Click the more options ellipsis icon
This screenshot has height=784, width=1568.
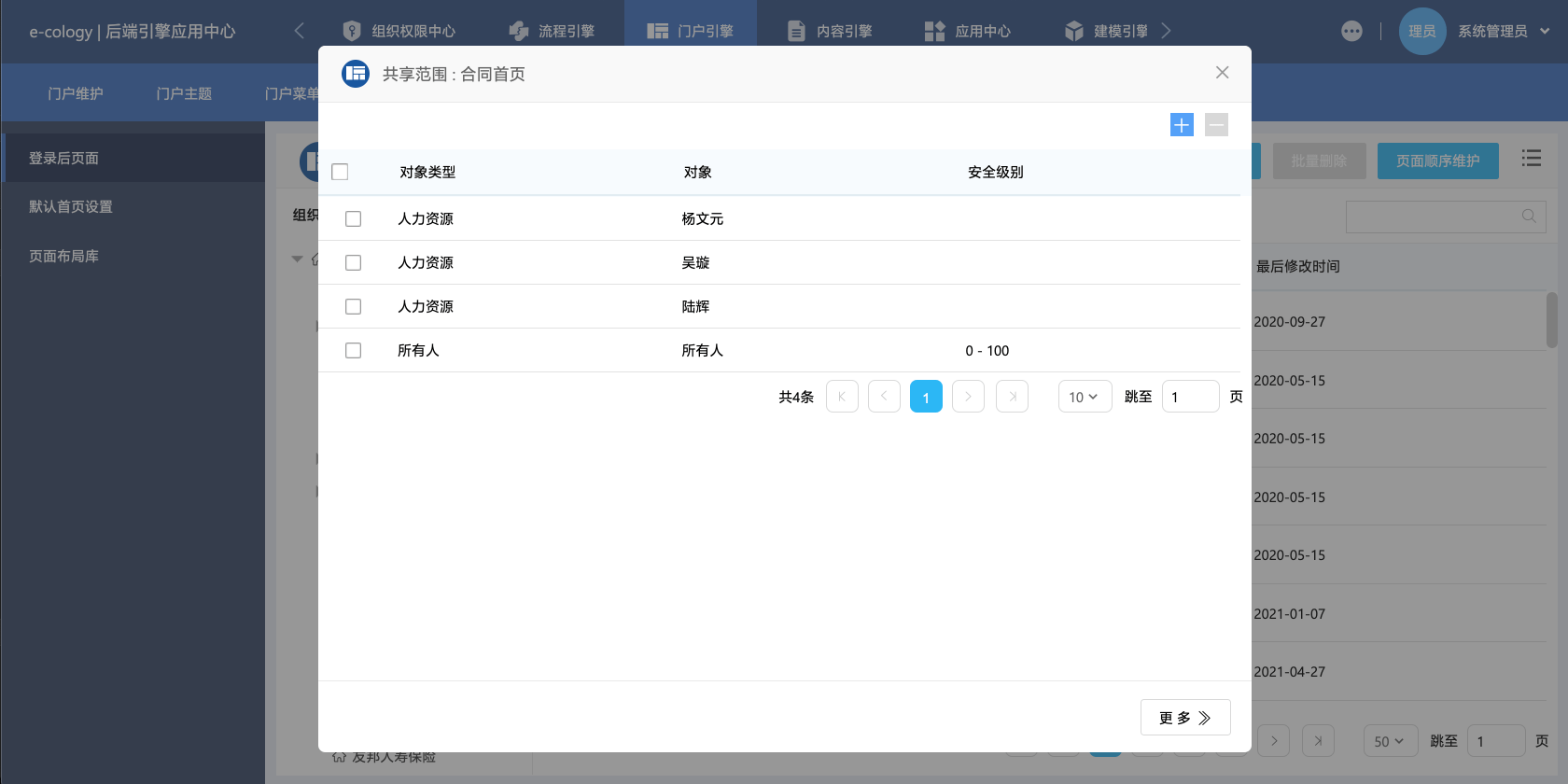point(1351,31)
